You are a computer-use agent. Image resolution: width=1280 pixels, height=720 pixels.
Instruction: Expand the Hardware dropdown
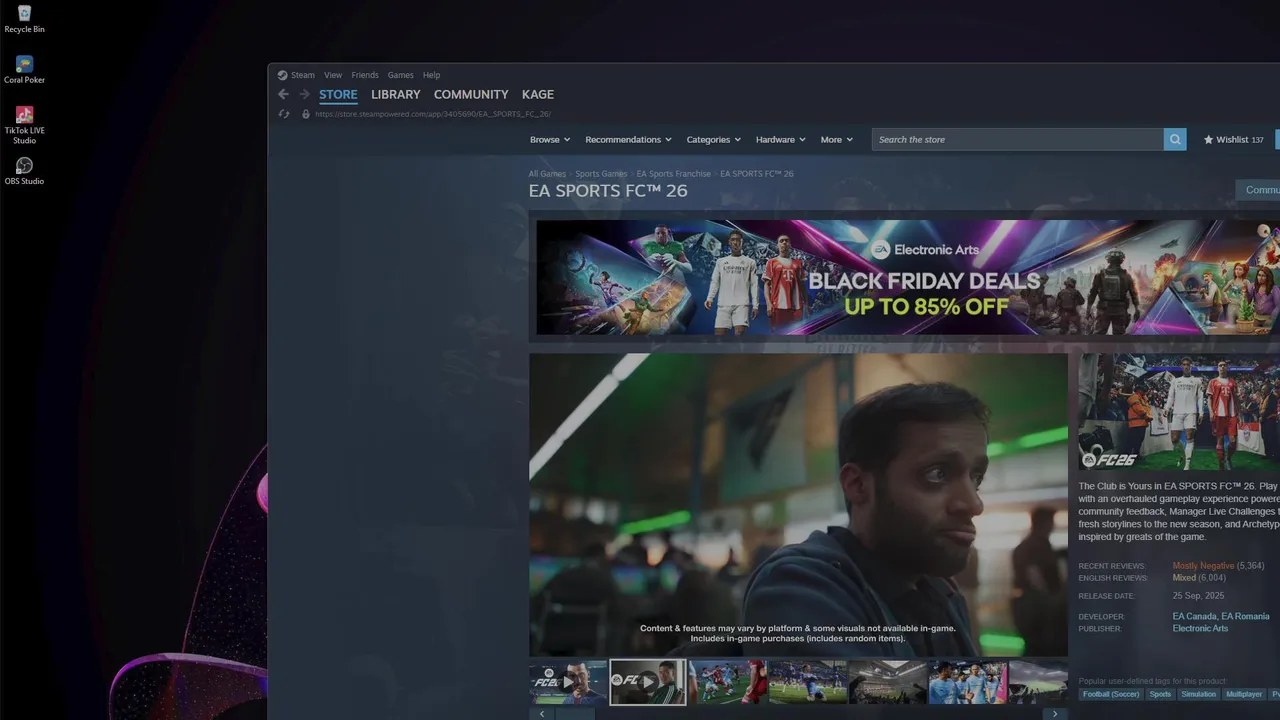pyautogui.click(x=780, y=140)
